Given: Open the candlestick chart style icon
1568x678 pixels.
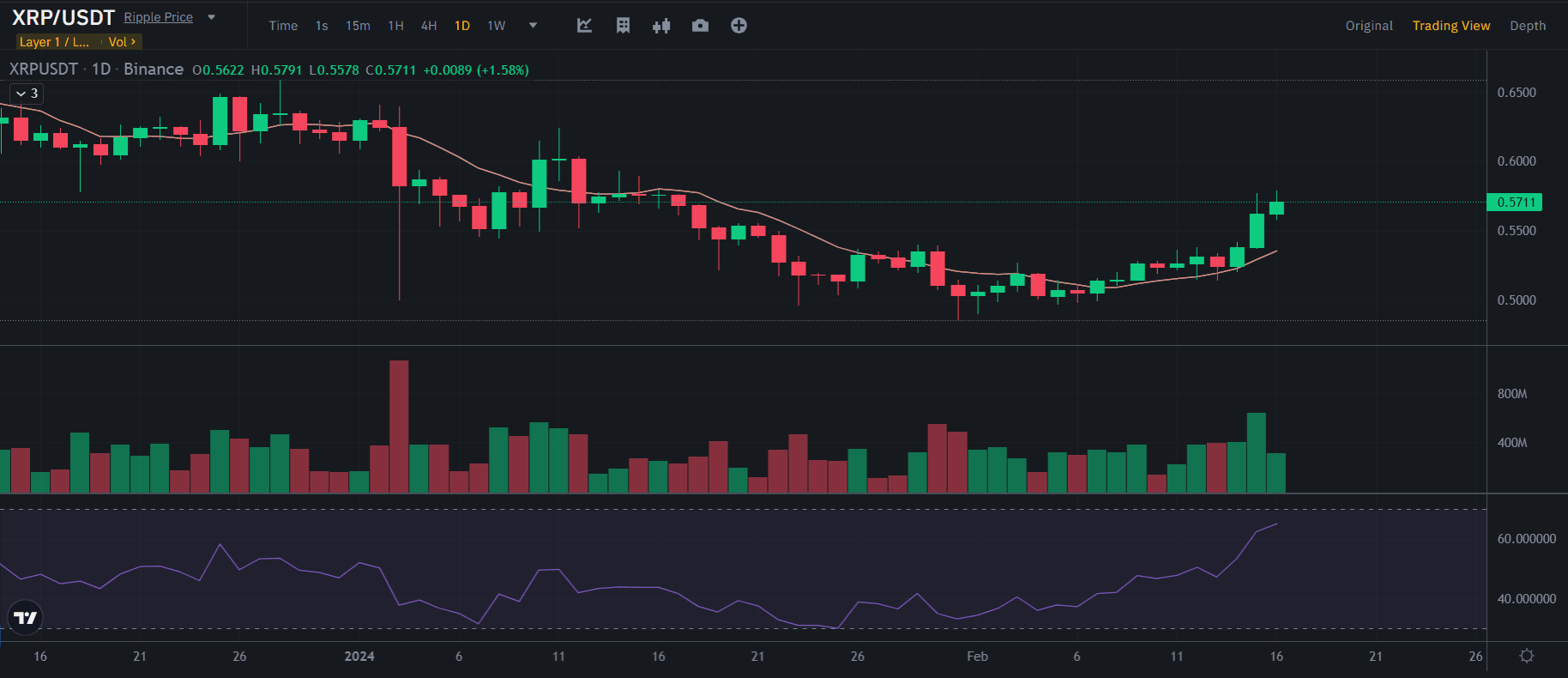Looking at the screenshot, I should tap(661, 26).
